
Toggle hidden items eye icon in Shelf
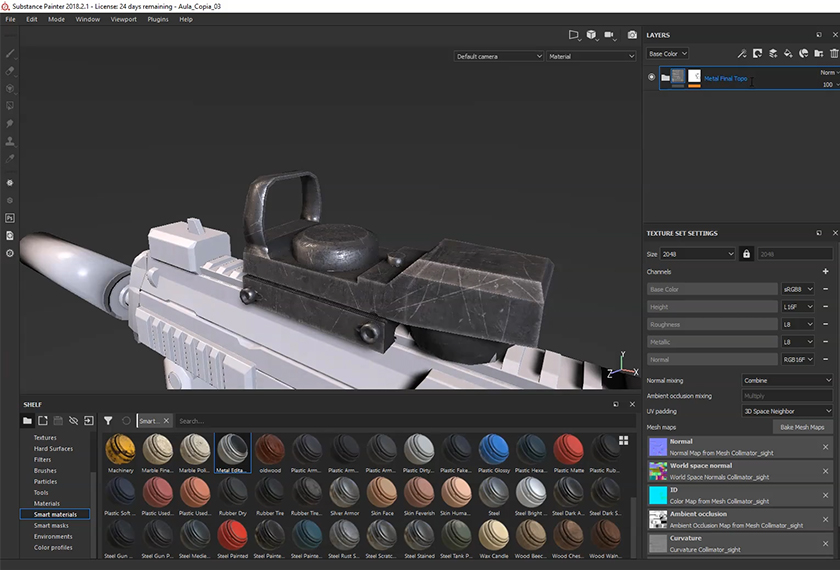coord(73,421)
